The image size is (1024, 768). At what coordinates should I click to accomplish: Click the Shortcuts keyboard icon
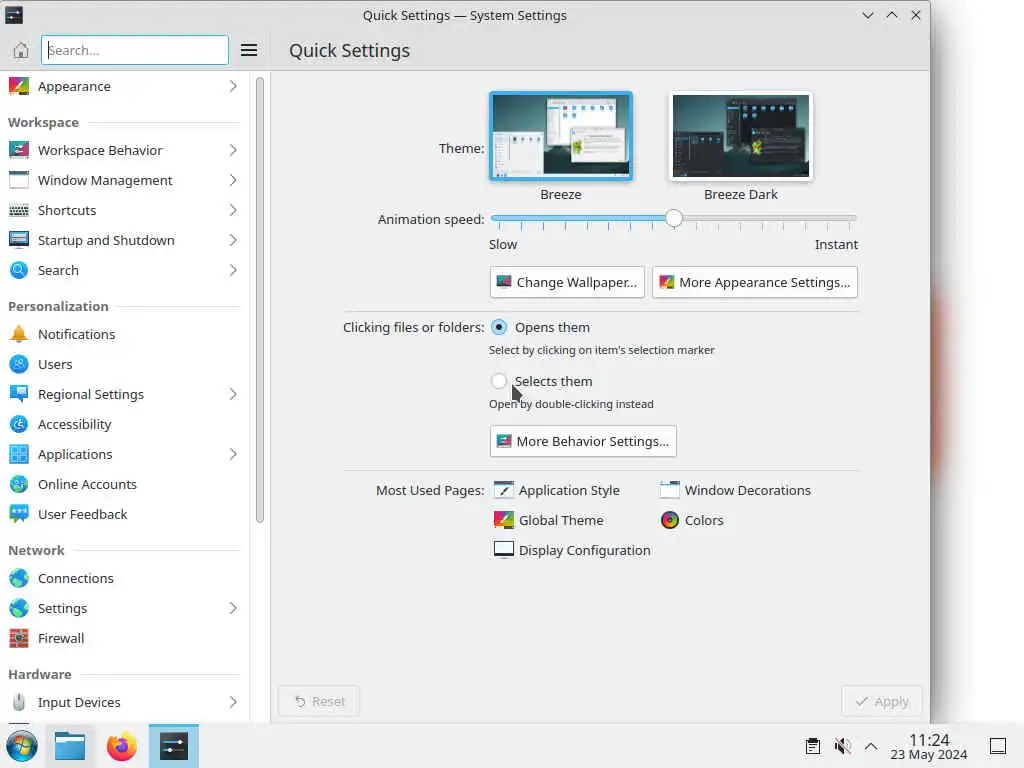coord(19,210)
